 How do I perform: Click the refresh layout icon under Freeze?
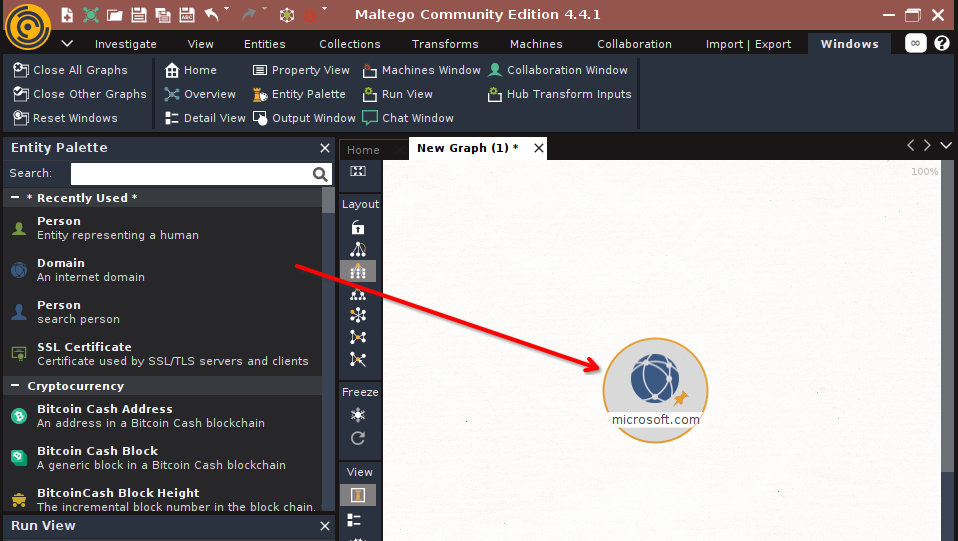tap(358, 438)
